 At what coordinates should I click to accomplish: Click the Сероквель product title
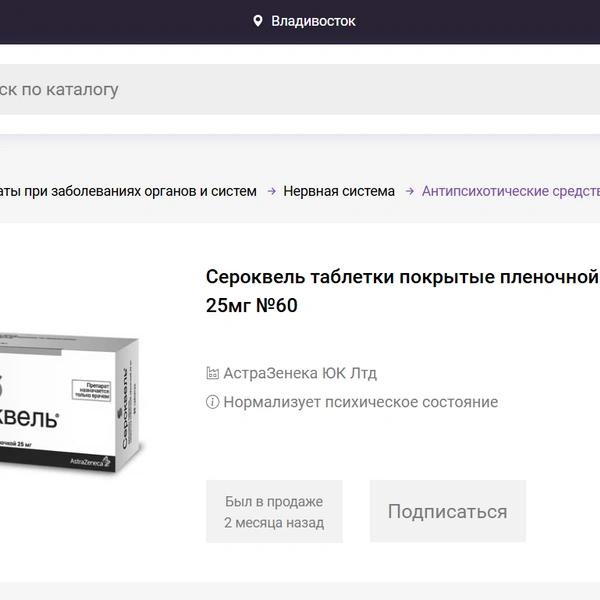click(x=403, y=291)
